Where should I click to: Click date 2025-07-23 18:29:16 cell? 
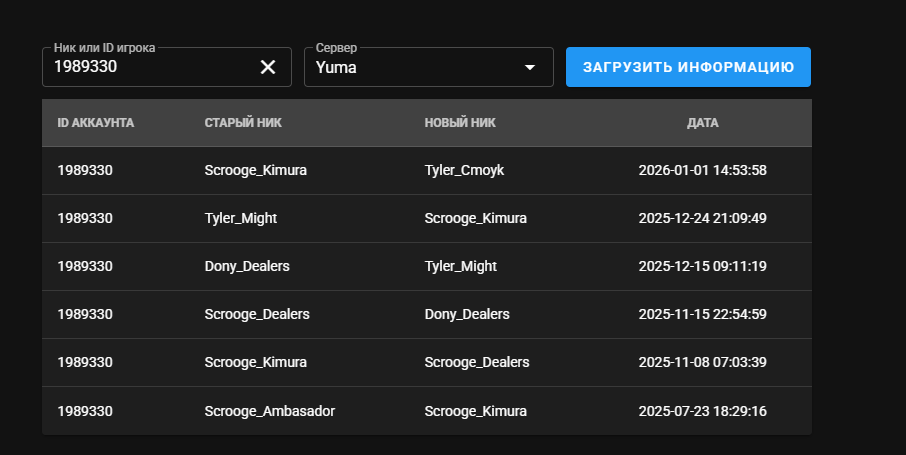click(x=702, y=410)
